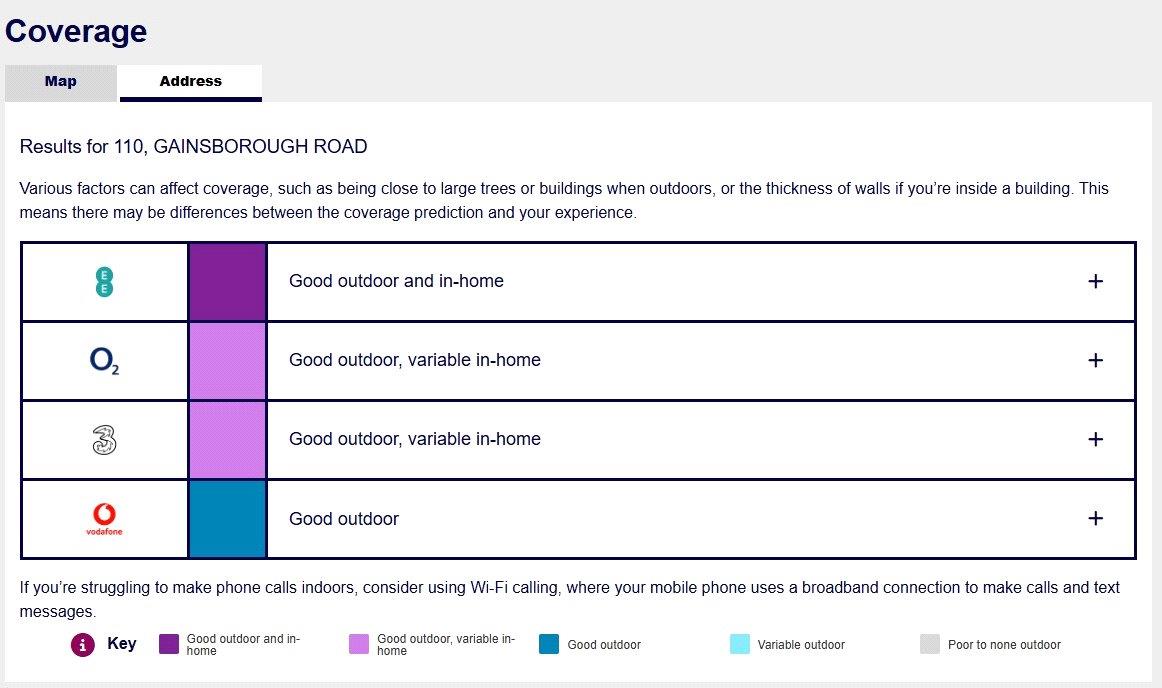1162x688 pixels.
Task: Expand EE coverage details with plus
Action: pyautogui.click(x=1095, y=281)
